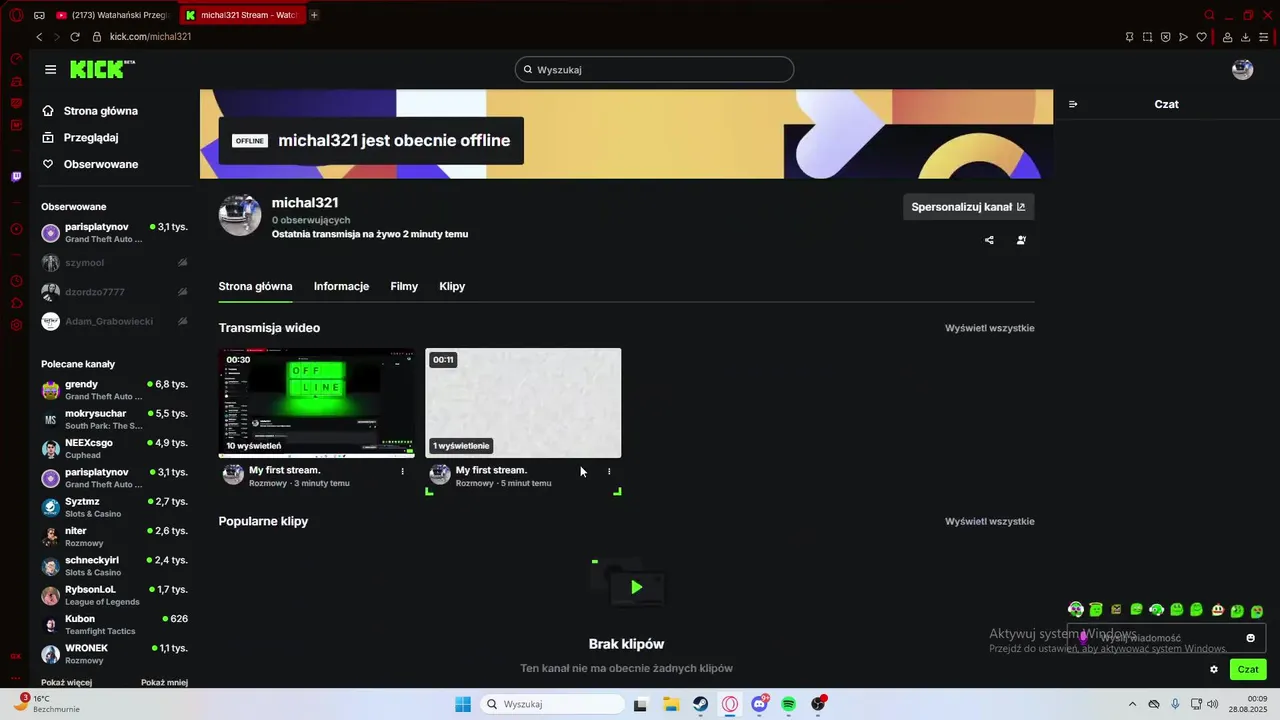
Task: Open Twitch in the Opera sidebar
Action: point(16,177)
